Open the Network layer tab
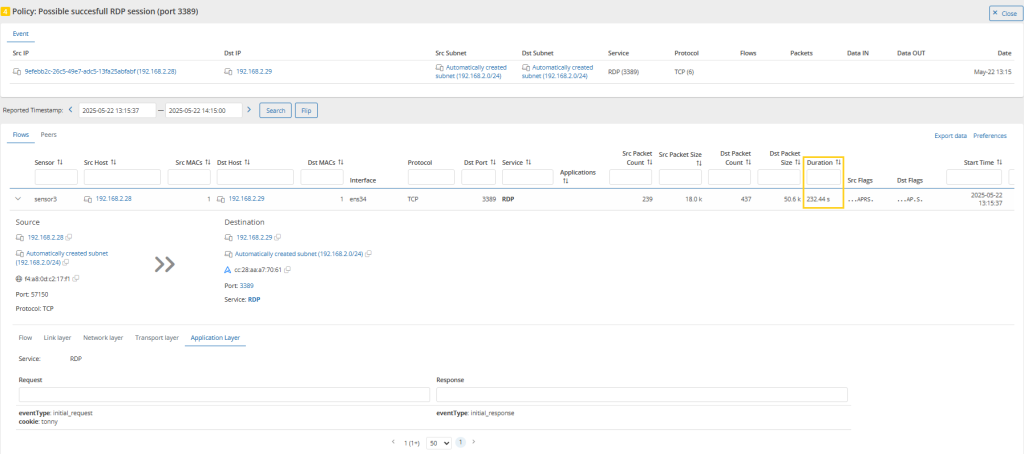The image size is (1024, 454). [x=103, y=338]
